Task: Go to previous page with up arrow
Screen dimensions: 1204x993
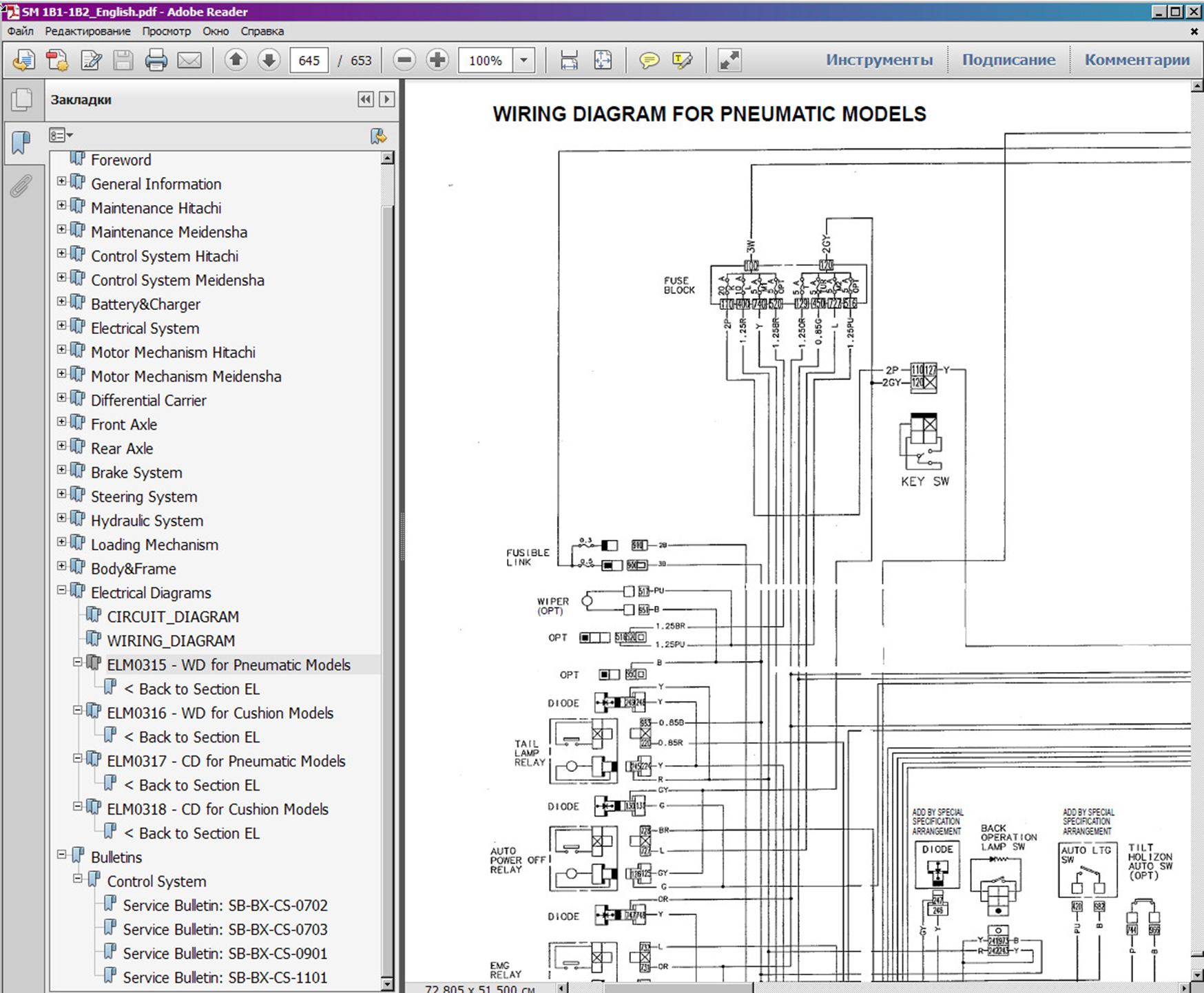Action: (x=236, y=61)
